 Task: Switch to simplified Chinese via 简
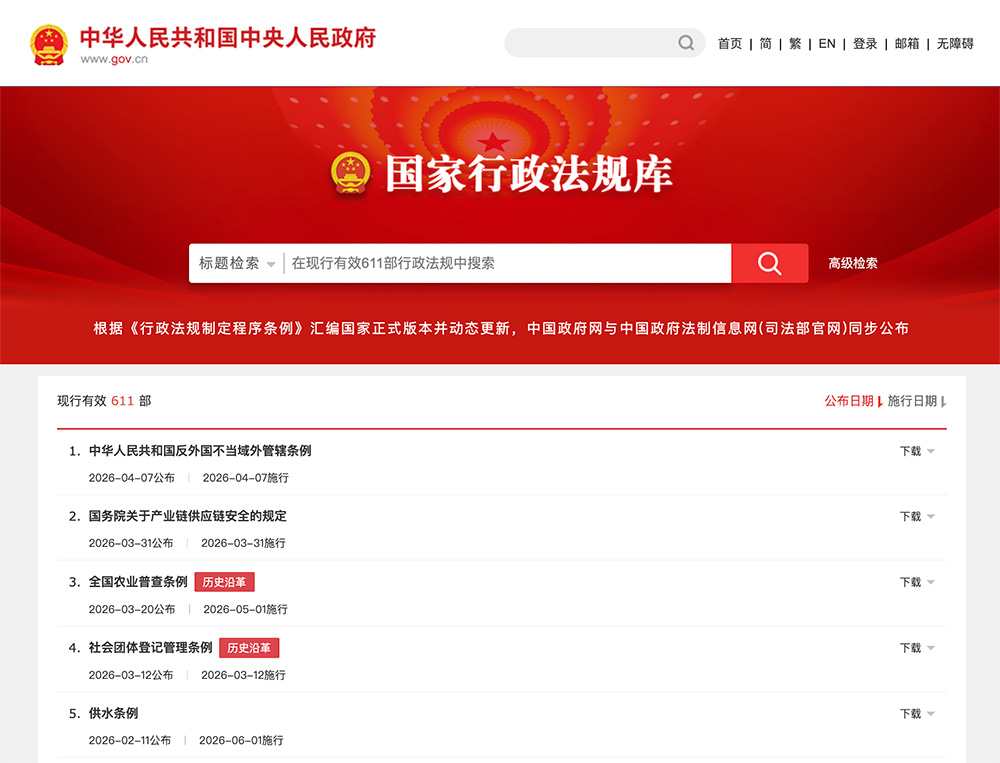click(765, 43)
